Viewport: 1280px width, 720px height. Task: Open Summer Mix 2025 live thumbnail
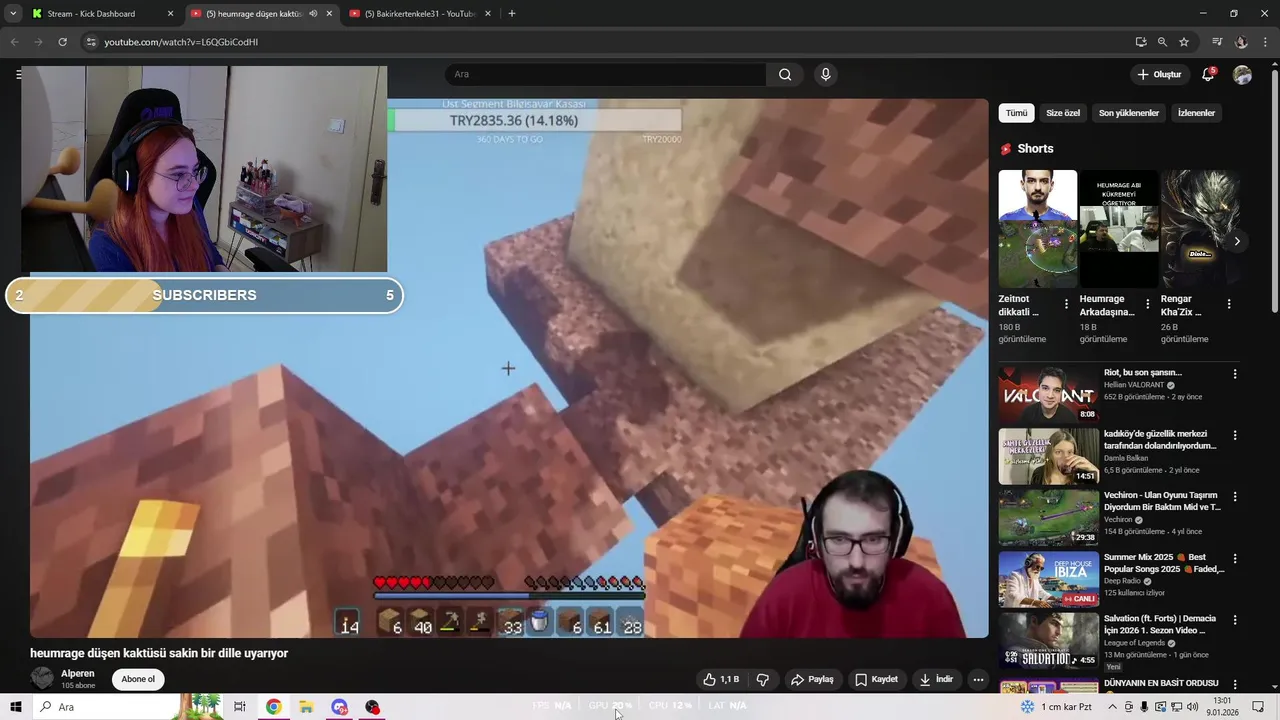coord(1048,579)
